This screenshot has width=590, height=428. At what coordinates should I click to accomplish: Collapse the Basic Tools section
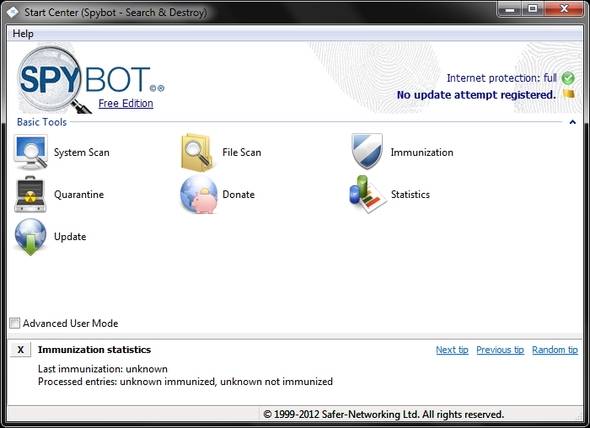(572, 122)
